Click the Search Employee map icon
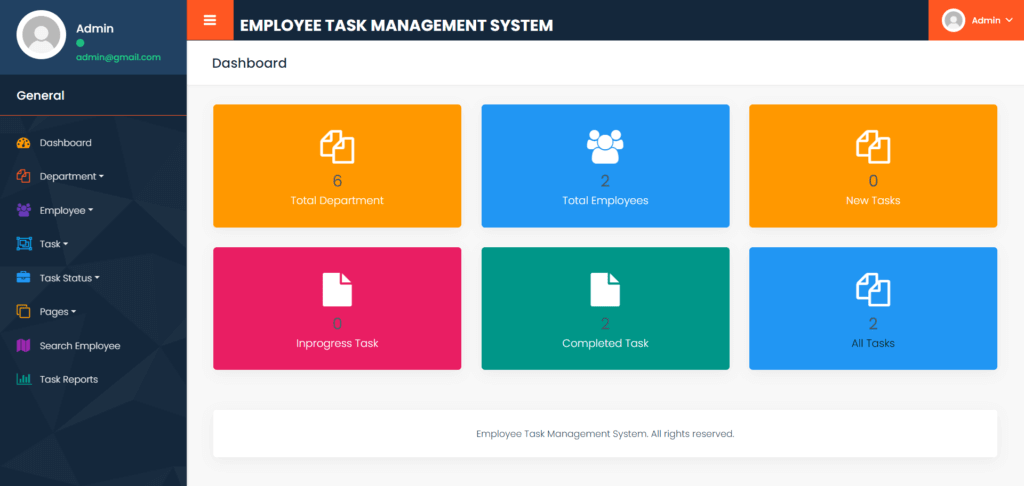The width and height of the screenshot is (1024, 486). click(24, 346)
